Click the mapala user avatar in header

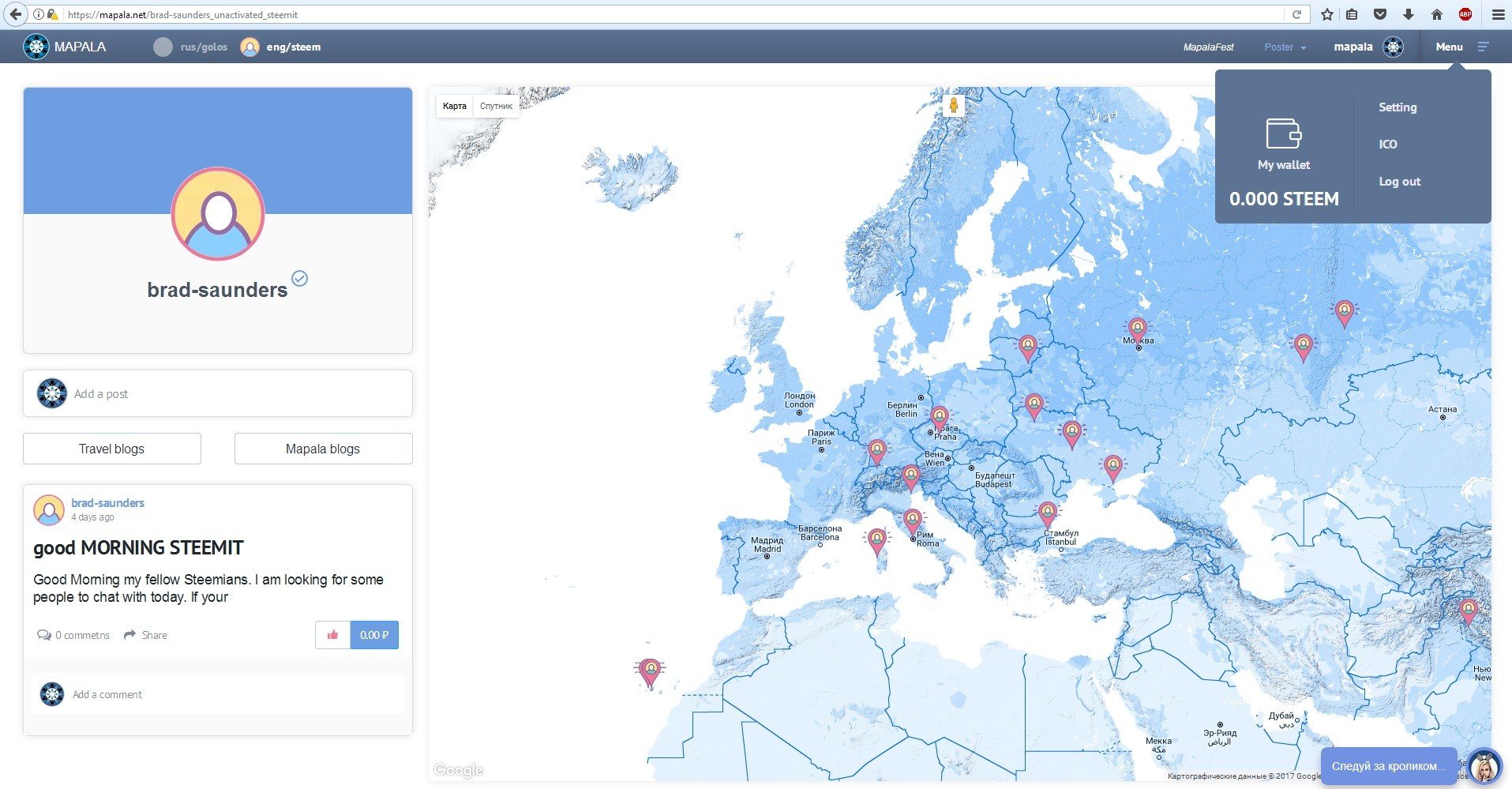pos(1393,47)
